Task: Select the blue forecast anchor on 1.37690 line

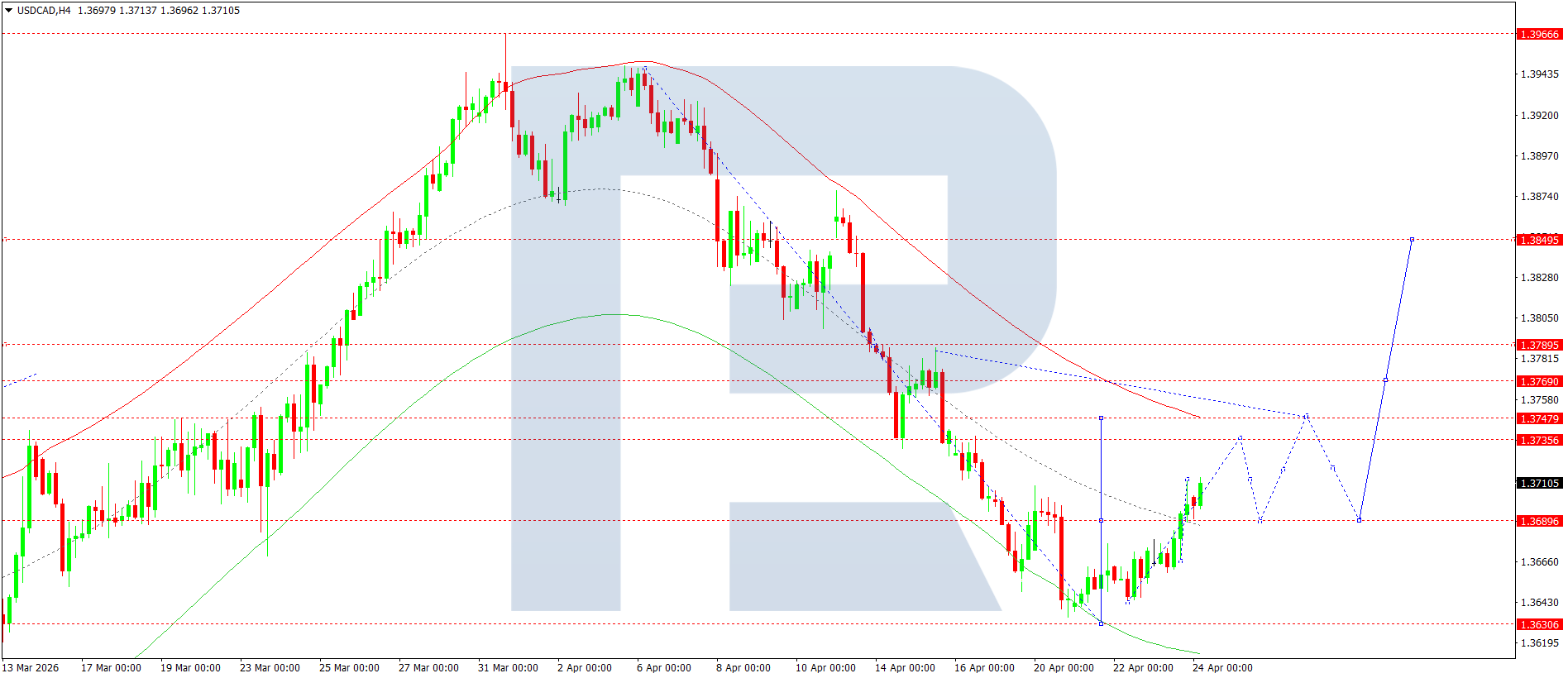Action: click(1385, 380)
